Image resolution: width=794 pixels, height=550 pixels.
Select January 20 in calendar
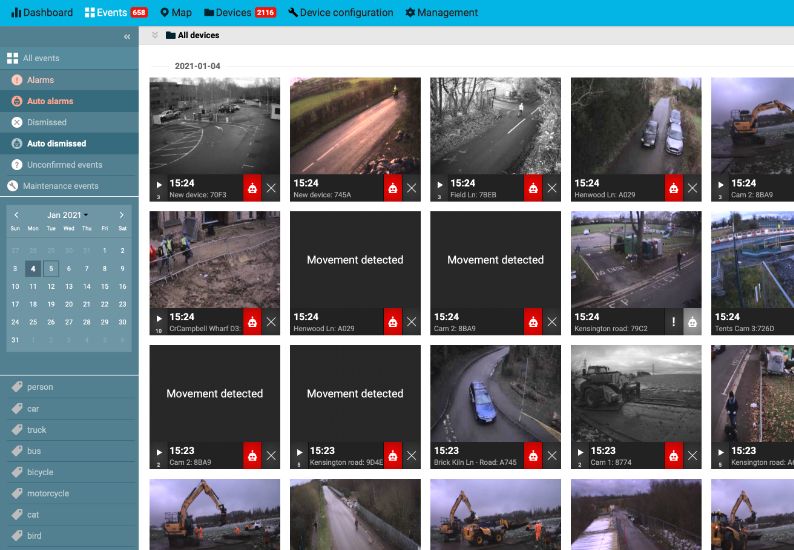coord(69,304)
